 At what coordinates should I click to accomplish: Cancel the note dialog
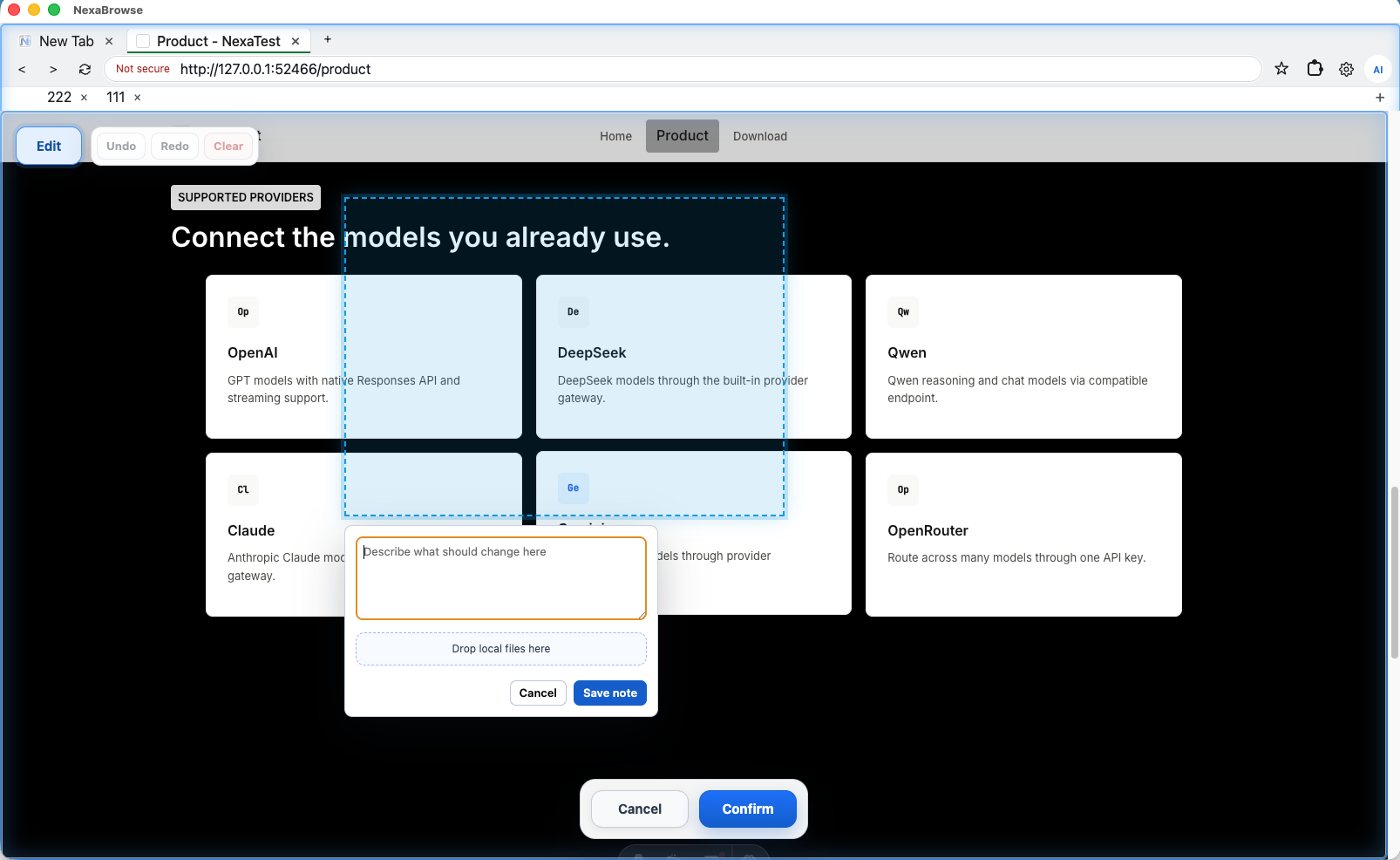point(538,693)
